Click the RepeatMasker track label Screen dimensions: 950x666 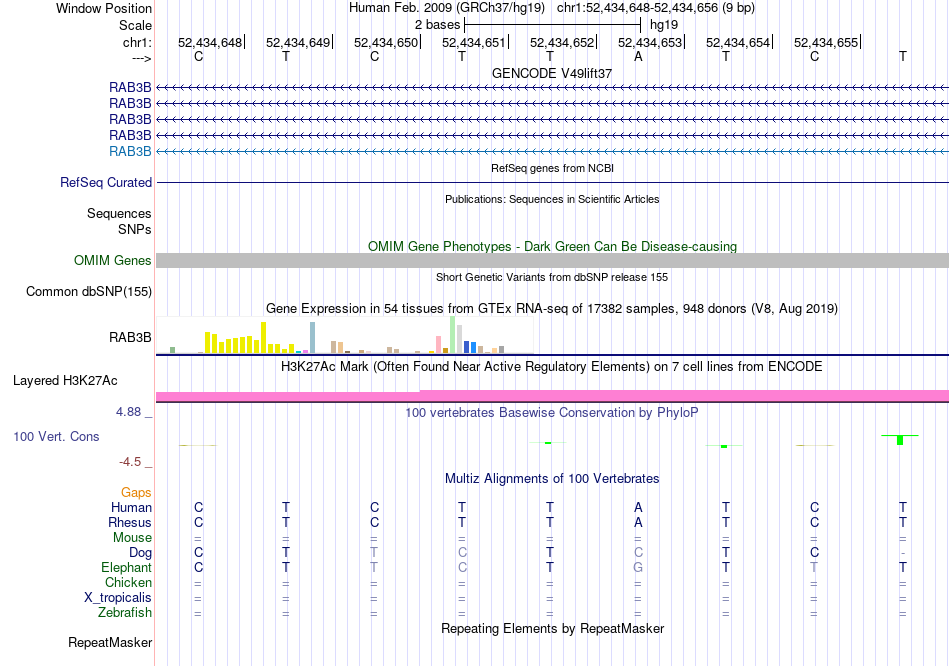click(110, 642)
